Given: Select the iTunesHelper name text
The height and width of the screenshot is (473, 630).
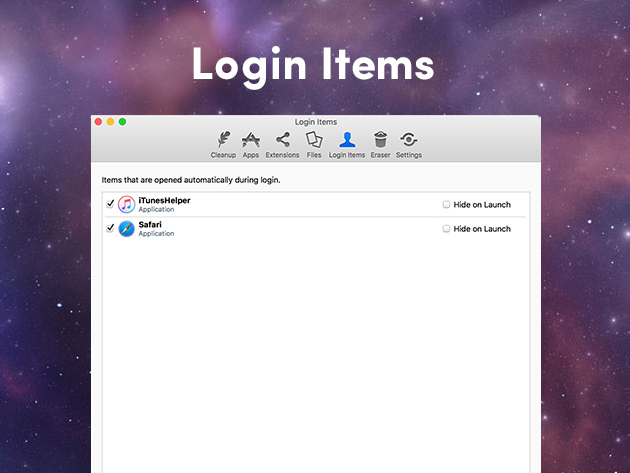Looking at the screenshot, I should click(x=164, y=200).
